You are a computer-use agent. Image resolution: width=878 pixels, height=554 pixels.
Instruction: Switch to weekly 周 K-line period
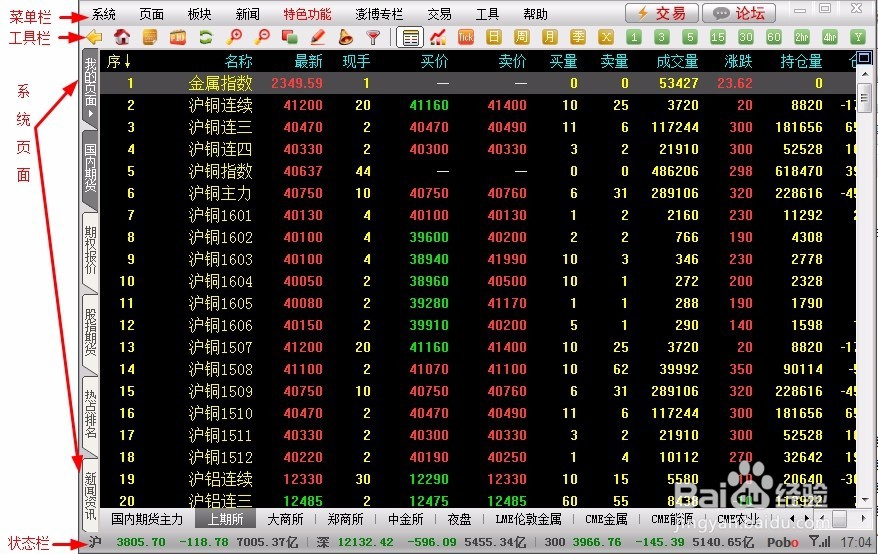[x=522, y=38]
